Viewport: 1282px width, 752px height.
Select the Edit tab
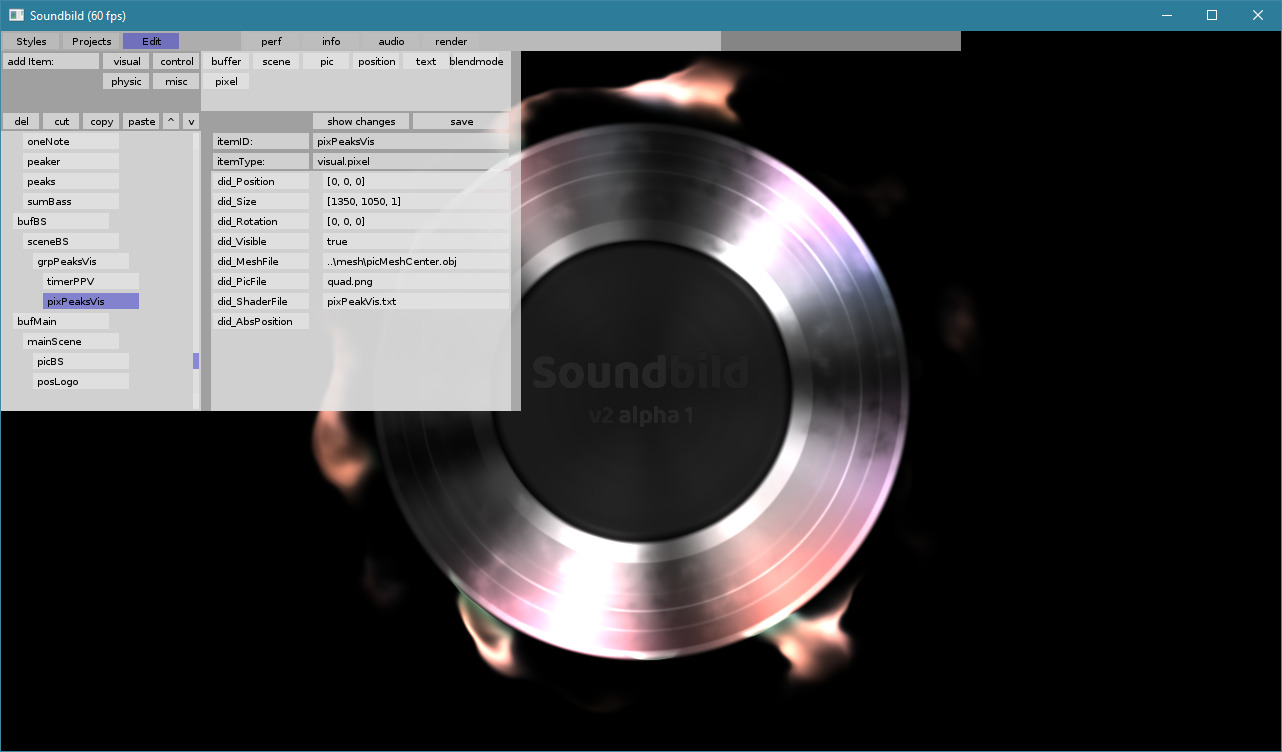151,41
